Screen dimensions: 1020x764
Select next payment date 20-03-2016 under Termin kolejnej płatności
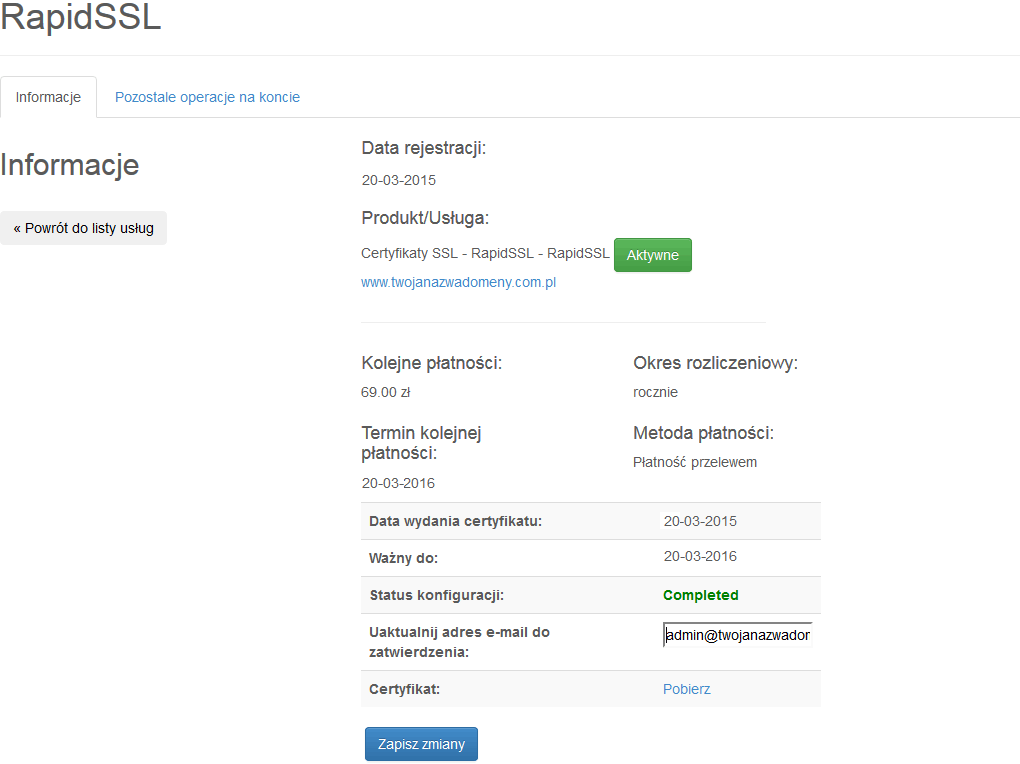pos(398,484)
